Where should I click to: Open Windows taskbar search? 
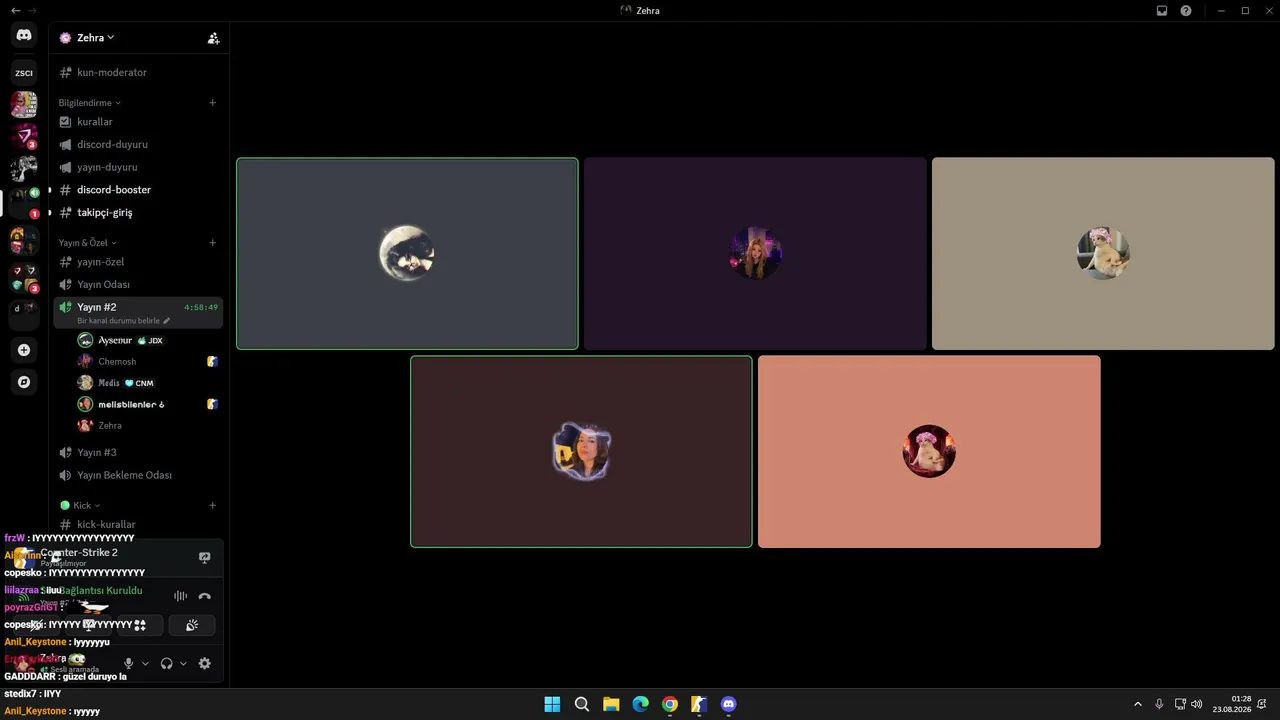(x=582, y=704)
